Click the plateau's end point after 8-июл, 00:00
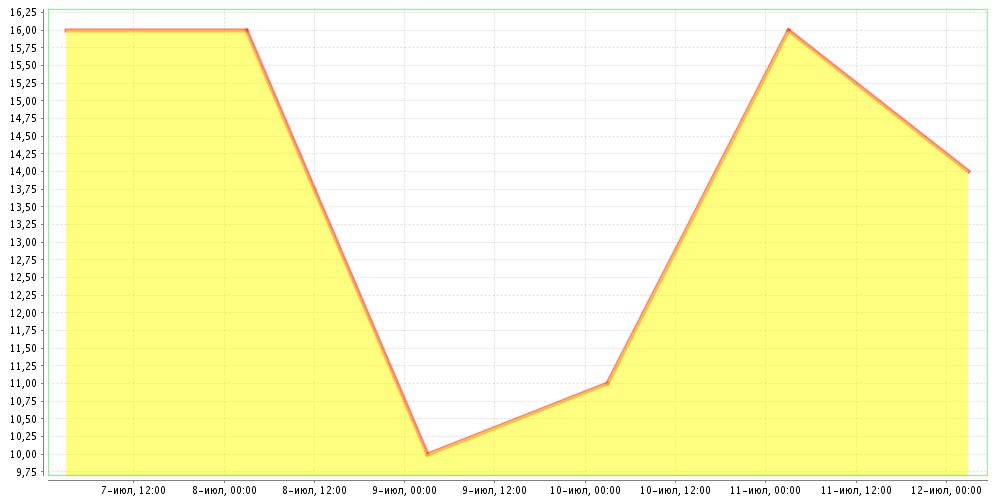The height and width of the screenshot is (500, 1000). pyautogui.click(x=247, y=30)
